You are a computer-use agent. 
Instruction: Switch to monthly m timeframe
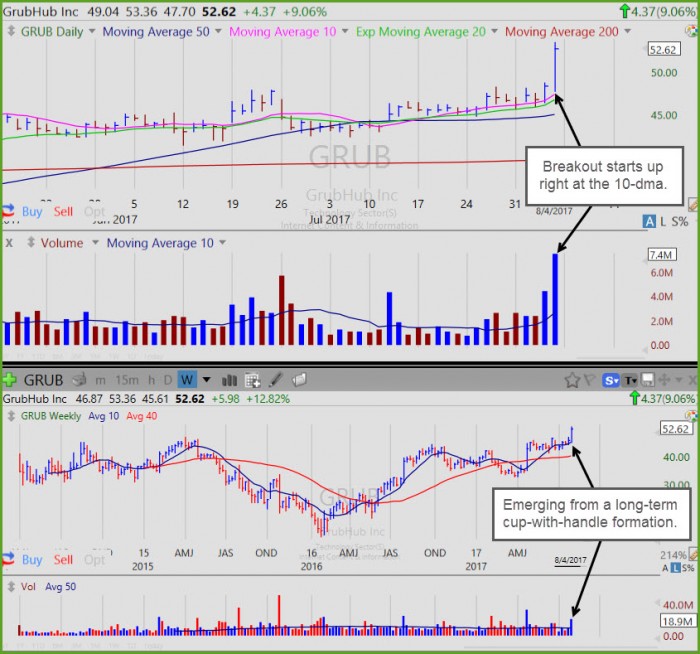[x=100, y=380]
